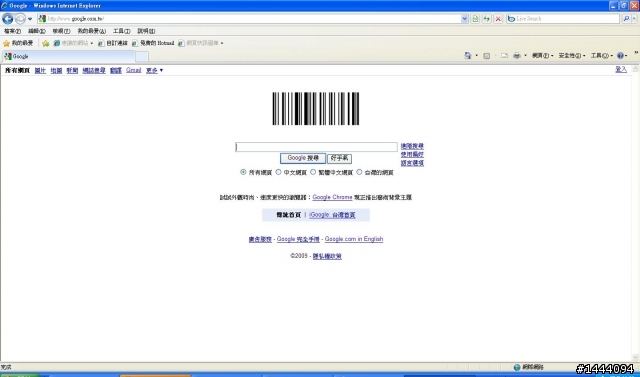This screenshot has width=640, height=377.
Task: Select 繁體中文網頁 radio button
Action: 313,172
